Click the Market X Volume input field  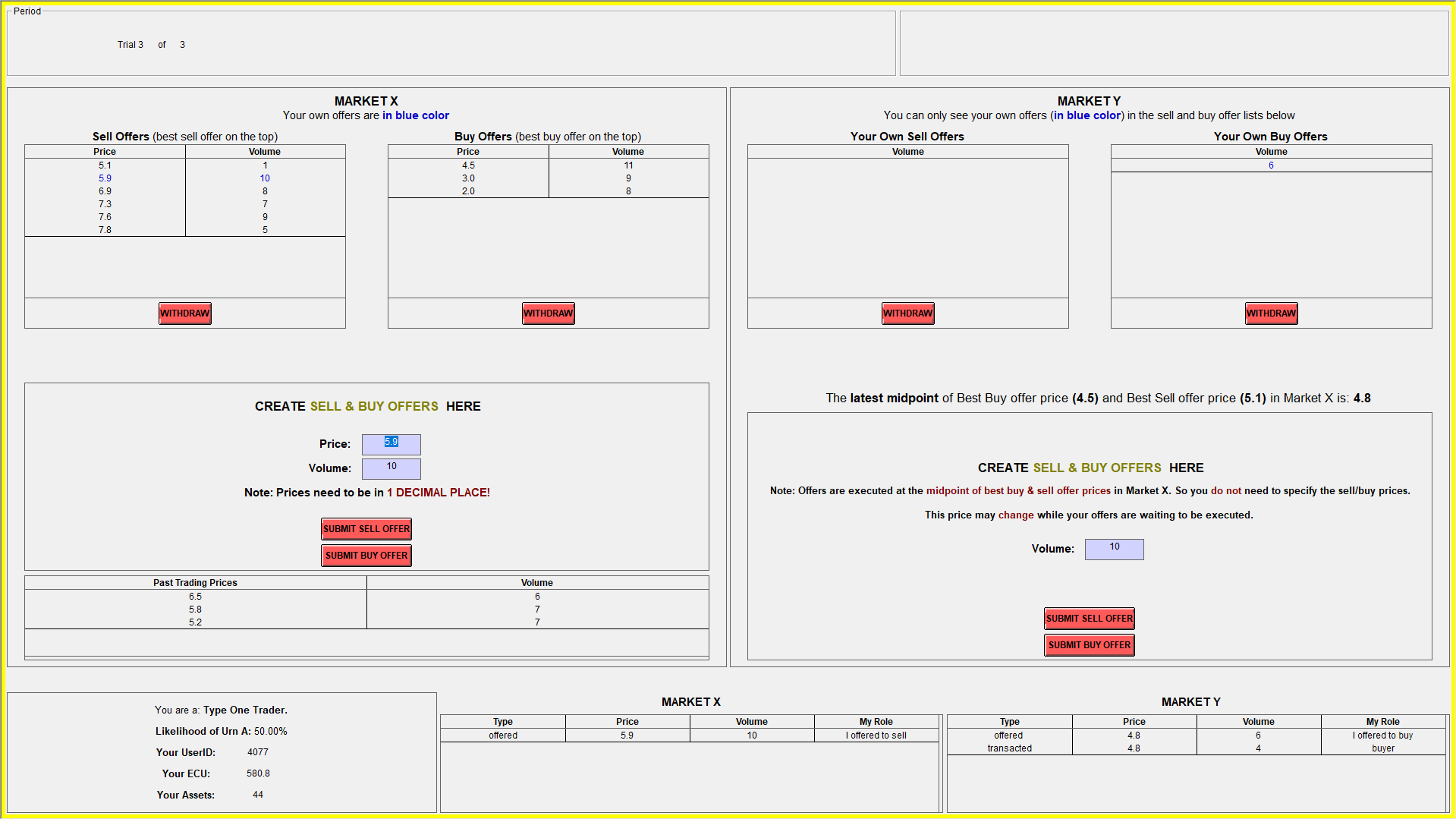pos(391,468)
